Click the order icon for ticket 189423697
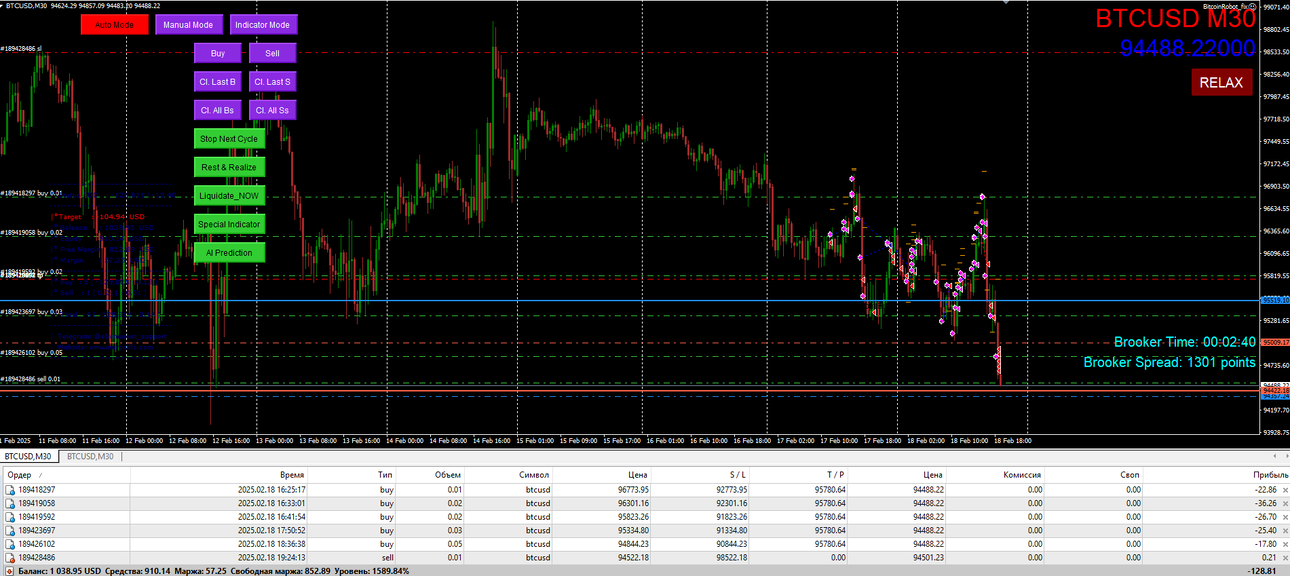This screenshot has height=576, width=1290. [x=10, y=531]
